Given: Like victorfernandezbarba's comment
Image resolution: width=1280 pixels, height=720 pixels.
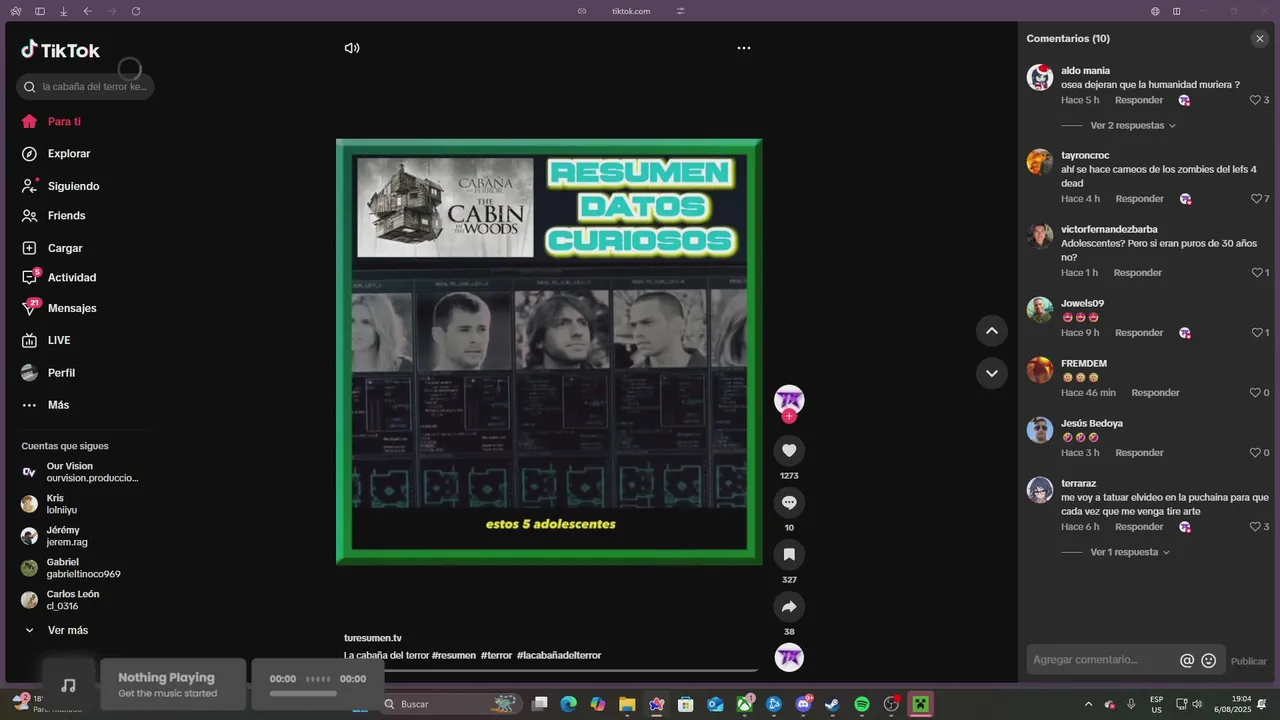Looking at the screenshot, I should 1256,273.
